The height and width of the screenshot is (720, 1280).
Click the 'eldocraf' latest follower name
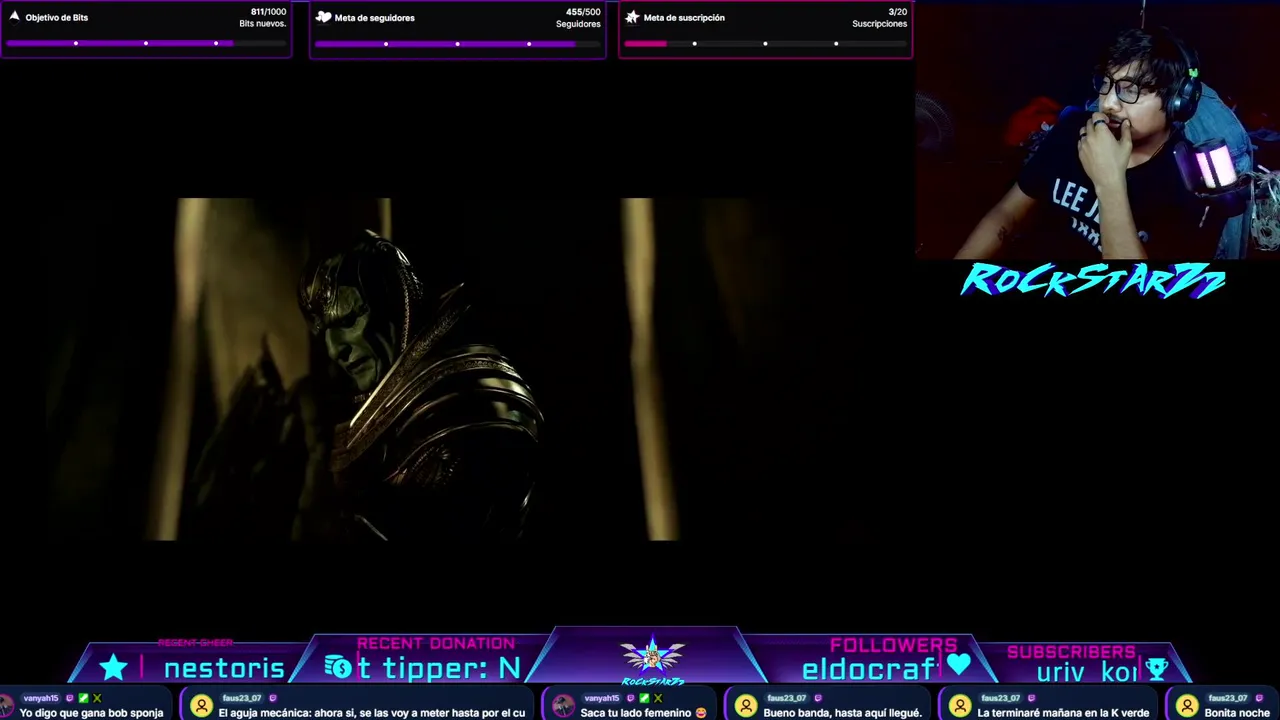click(x=868, y=669)
